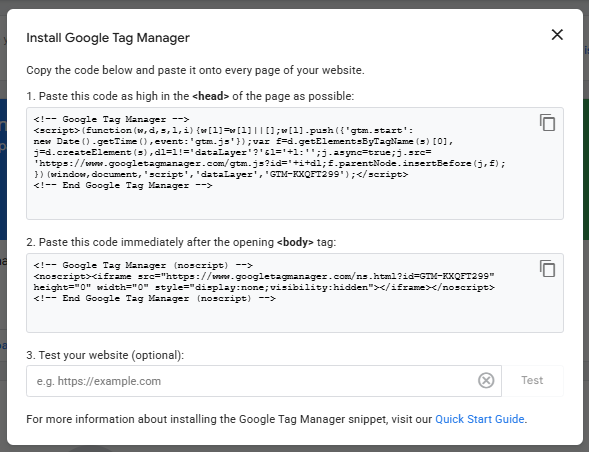Click the '2. Paste this code immediately after' instruction

pos(181,242)
